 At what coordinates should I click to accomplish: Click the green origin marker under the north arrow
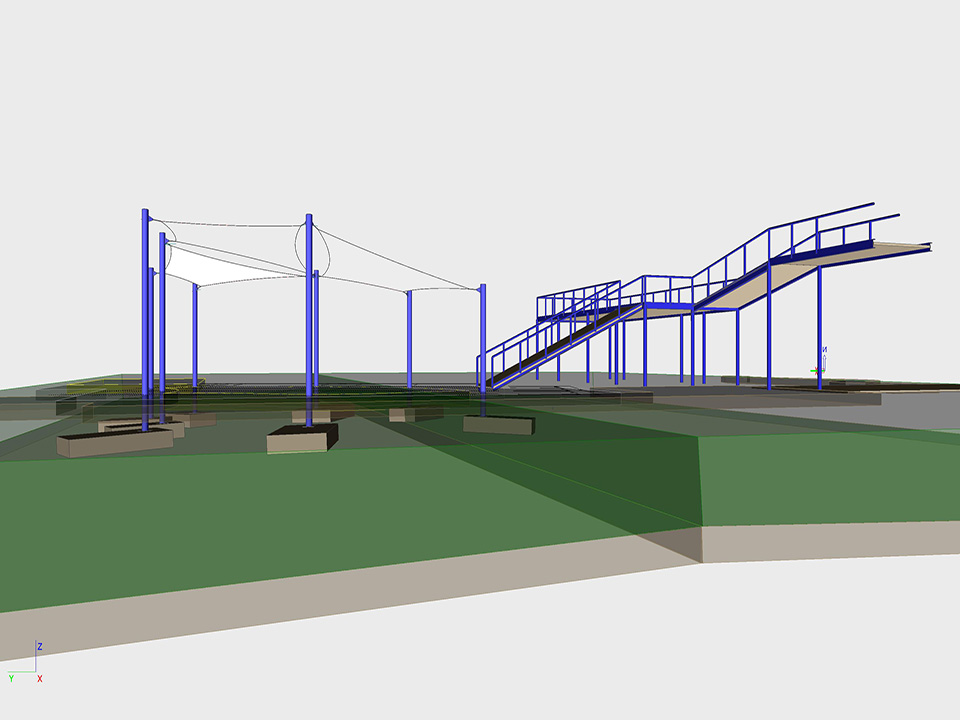click(x=815, y=371)
